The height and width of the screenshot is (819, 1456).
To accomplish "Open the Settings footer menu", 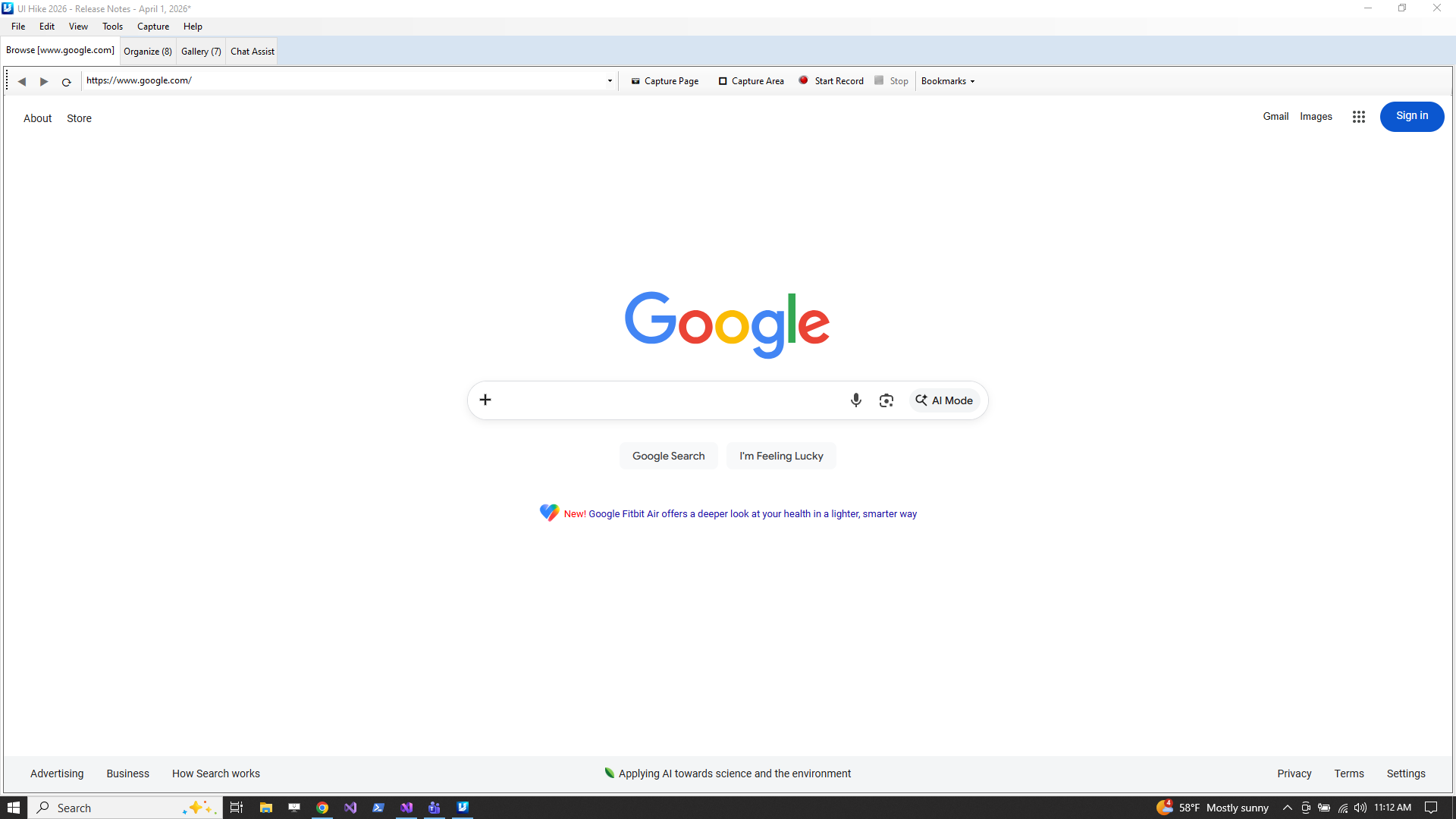I will pos(1406,773).
